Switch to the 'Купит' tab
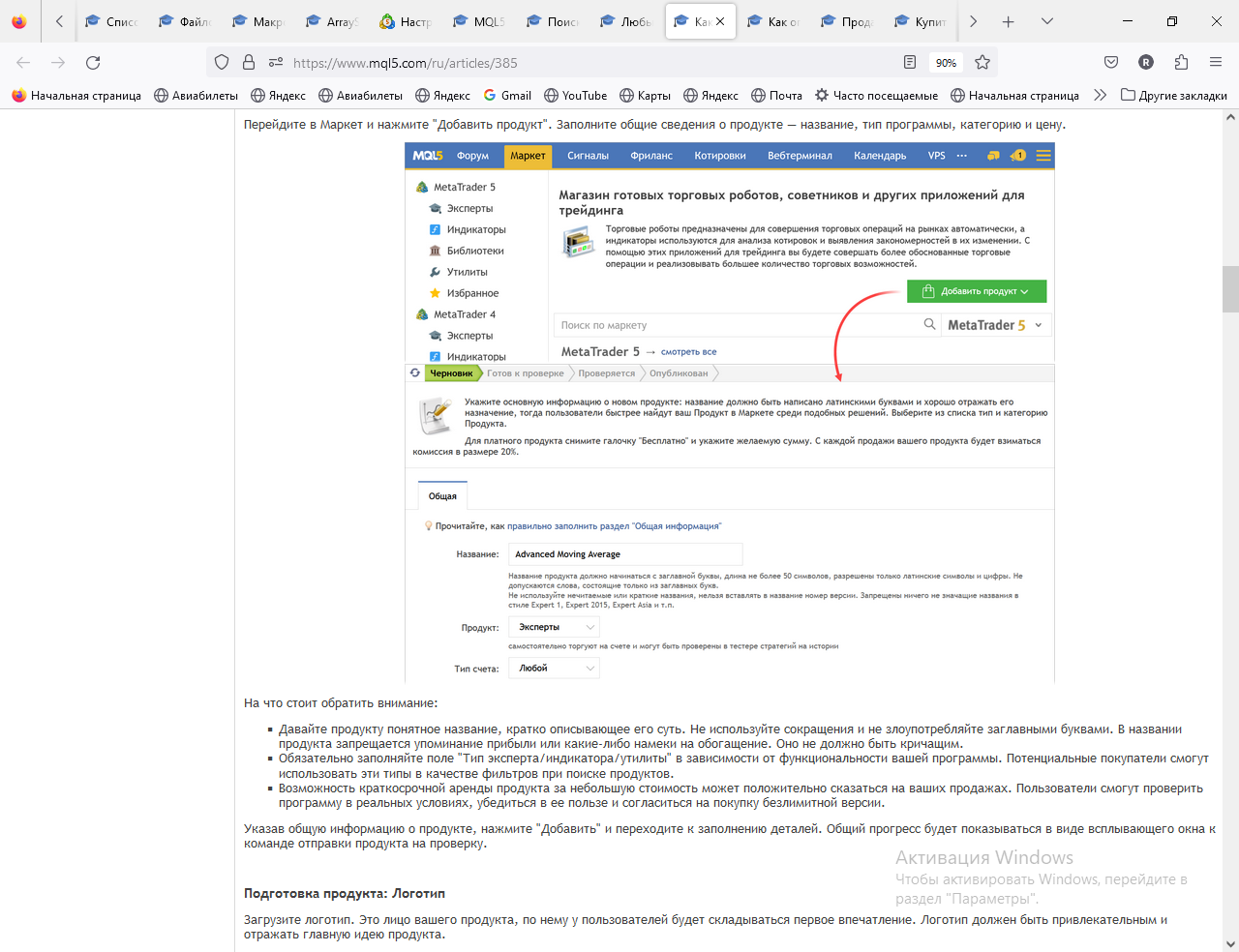The height and width of the screenshot is (952, 1239). pos(922,21)
